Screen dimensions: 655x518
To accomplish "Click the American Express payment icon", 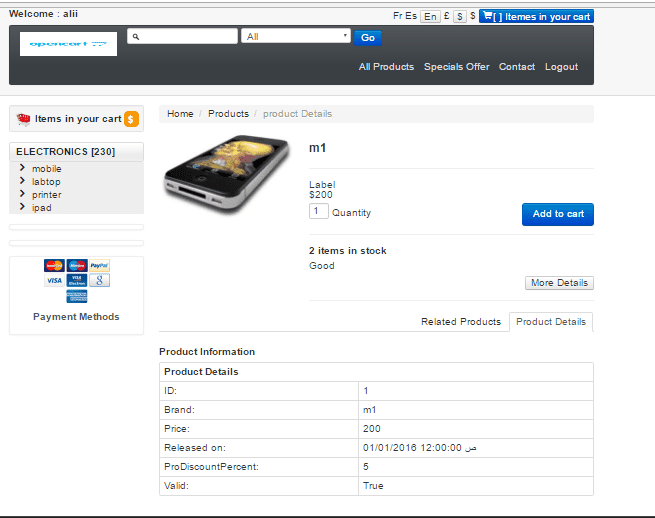I will pos(77,296).
